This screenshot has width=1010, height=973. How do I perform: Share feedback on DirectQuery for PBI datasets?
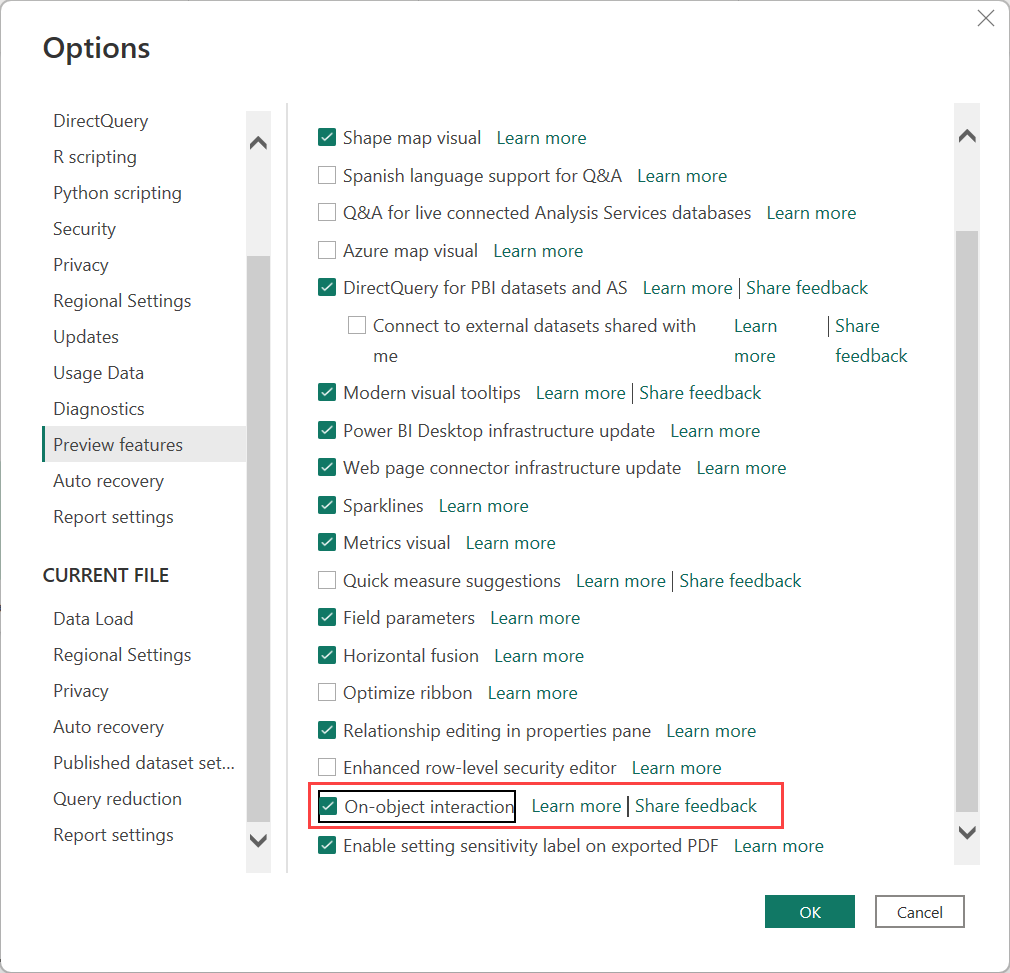pos(806,288)
